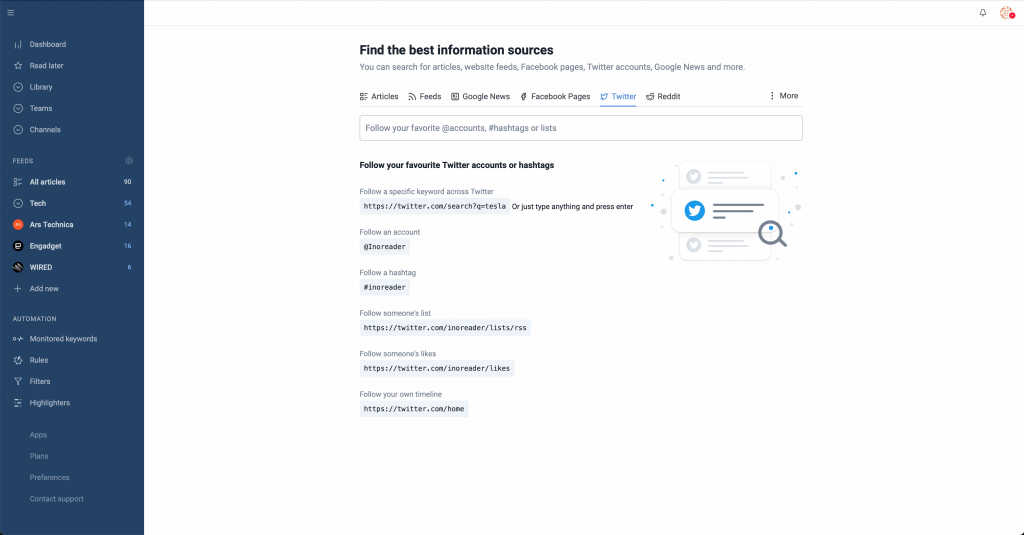Switch to the Facebook Pages tab
The height and width of the screenshot is (535, 1024).
[x=555, y=97]
